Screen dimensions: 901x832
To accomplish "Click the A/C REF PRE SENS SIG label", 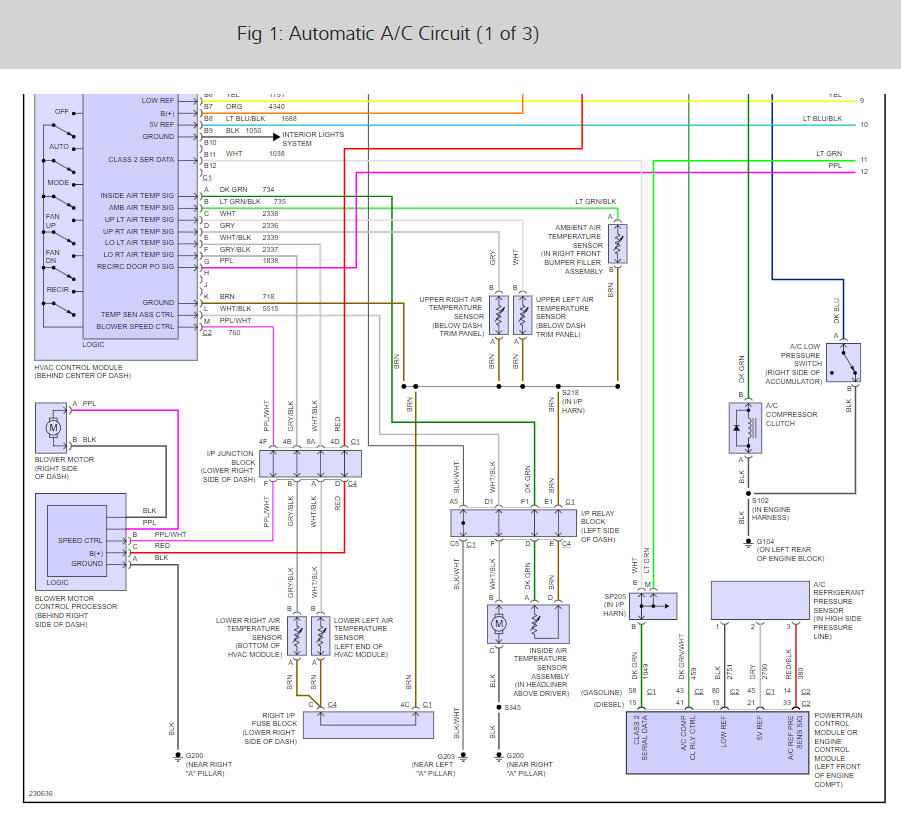I will click(x=795, y=738).
